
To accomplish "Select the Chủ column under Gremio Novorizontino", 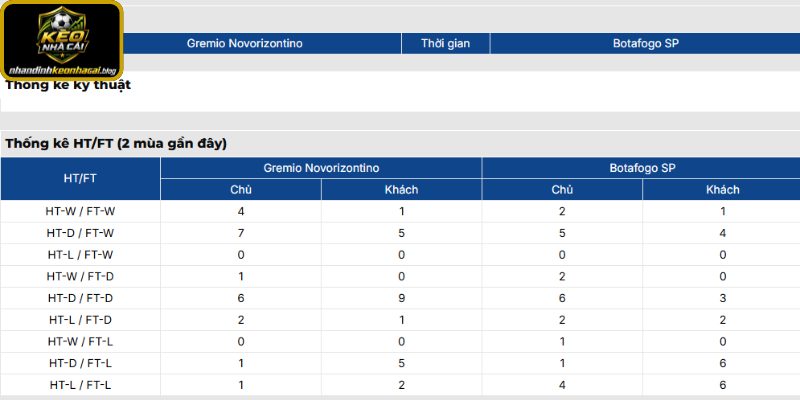I will point(241,190).
